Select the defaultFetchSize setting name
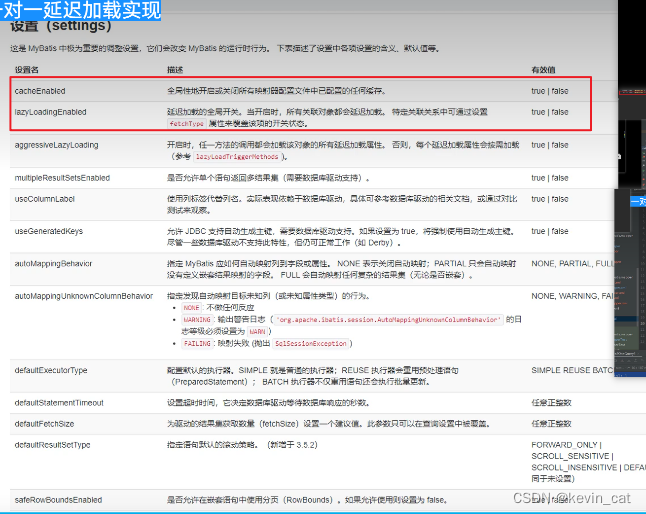 pos(44,424)
